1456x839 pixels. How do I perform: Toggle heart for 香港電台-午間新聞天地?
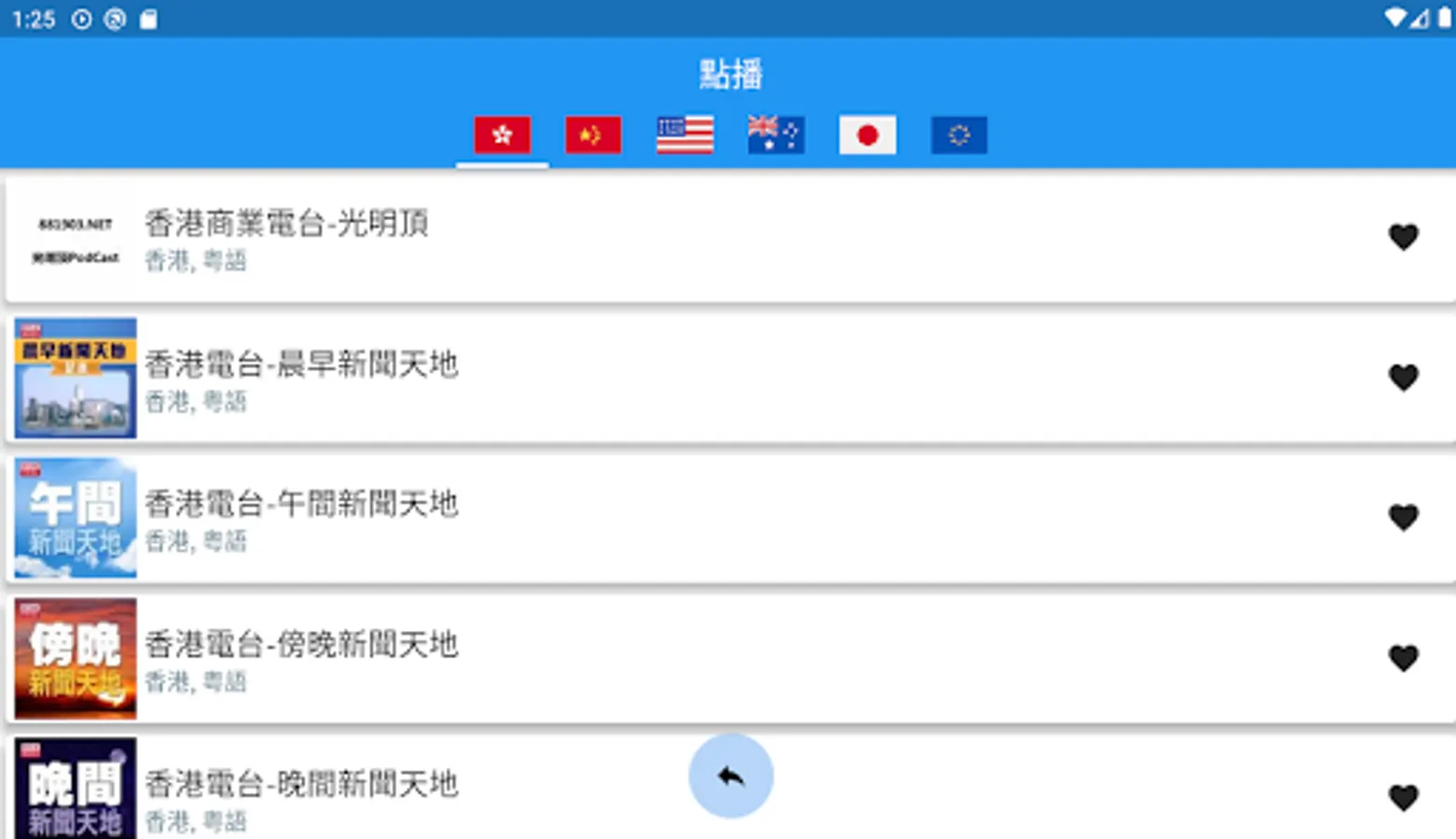[1403, 517]
